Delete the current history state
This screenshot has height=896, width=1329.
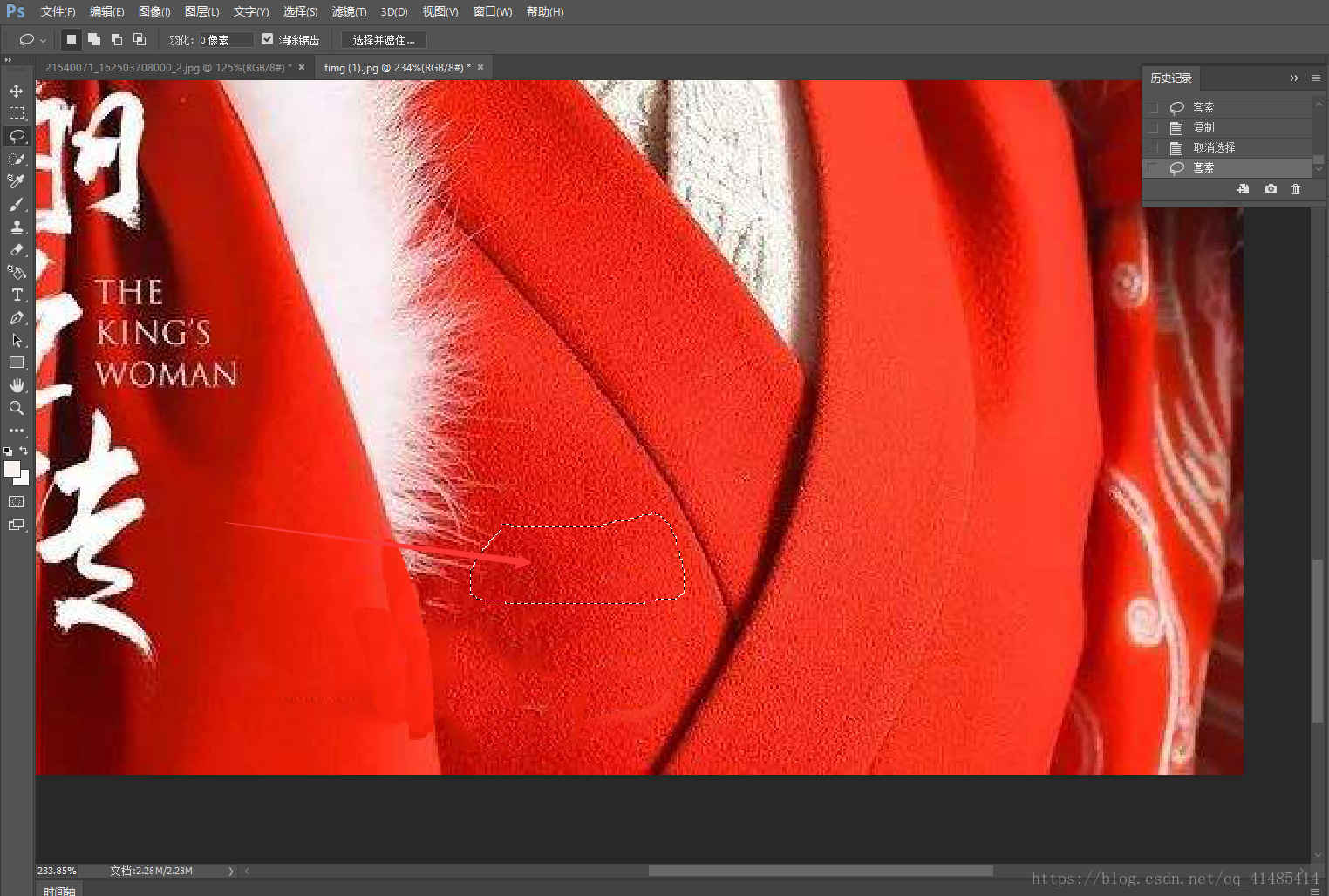(x=1295, y=189)
